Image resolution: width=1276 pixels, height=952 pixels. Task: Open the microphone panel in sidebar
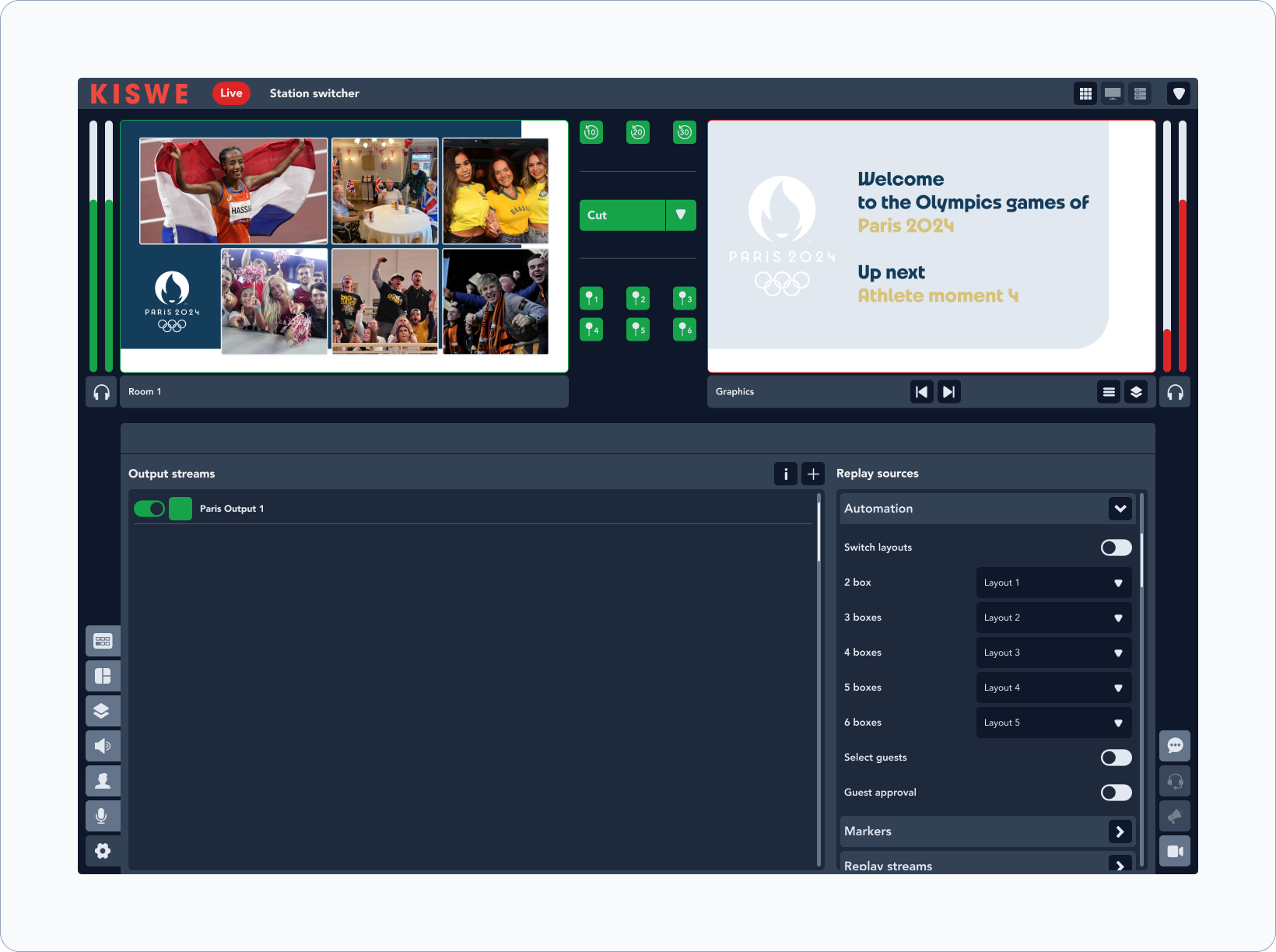103,816
